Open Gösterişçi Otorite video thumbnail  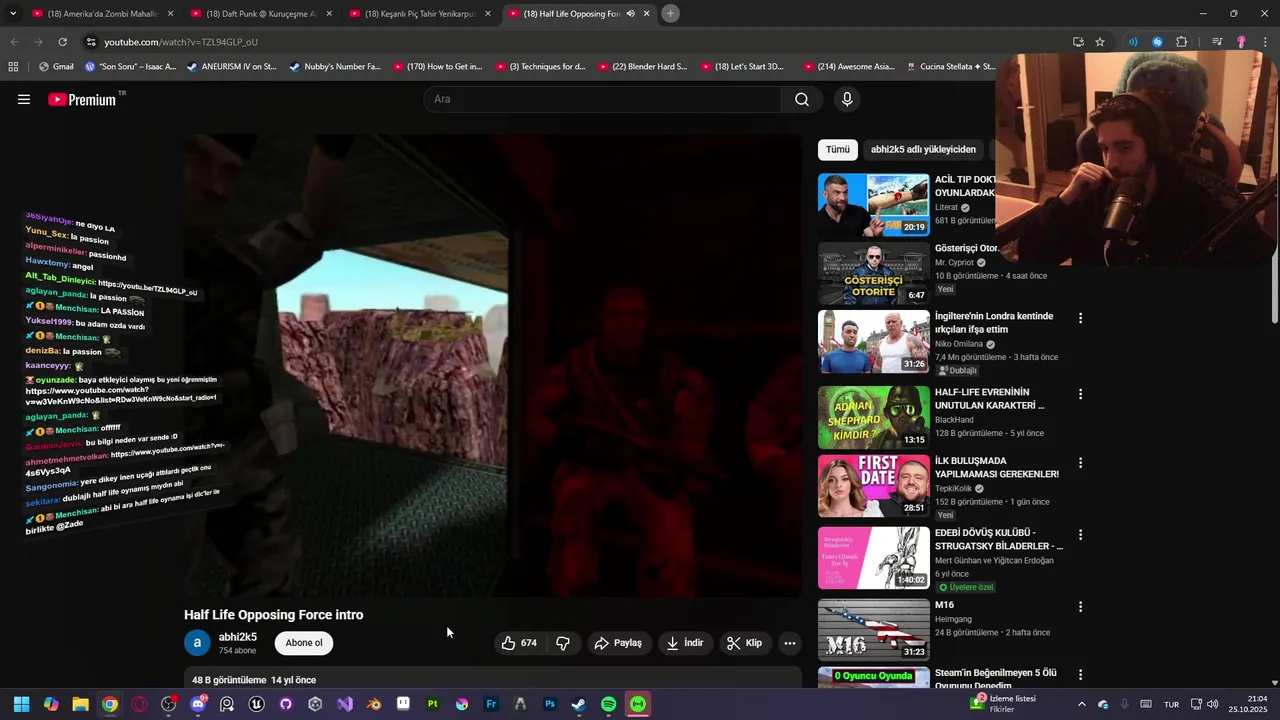tap(874, 274)
